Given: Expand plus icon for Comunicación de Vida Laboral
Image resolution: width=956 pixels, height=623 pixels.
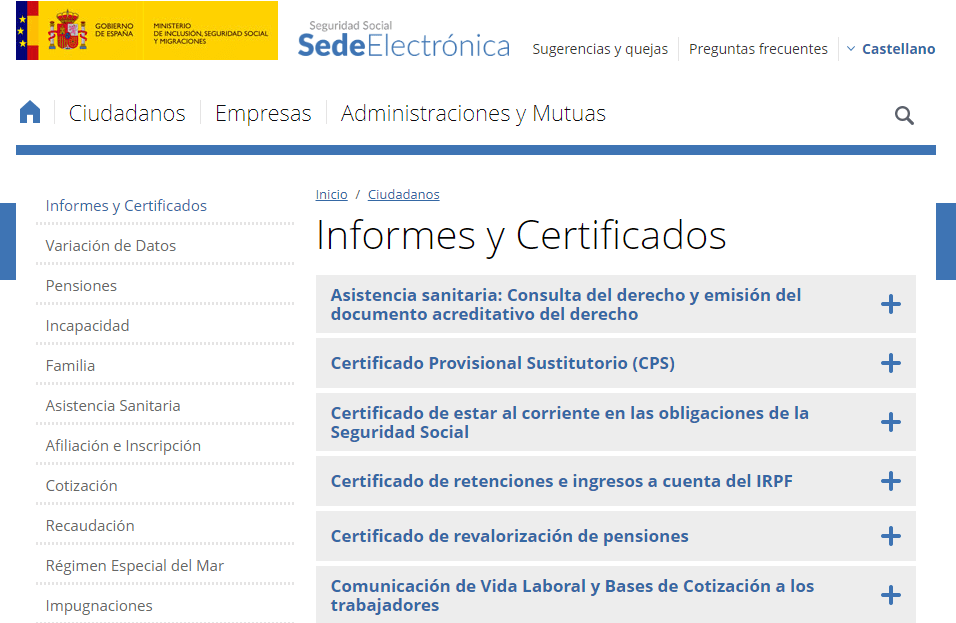Looking at the screenshot, I should tap(891, 595).
